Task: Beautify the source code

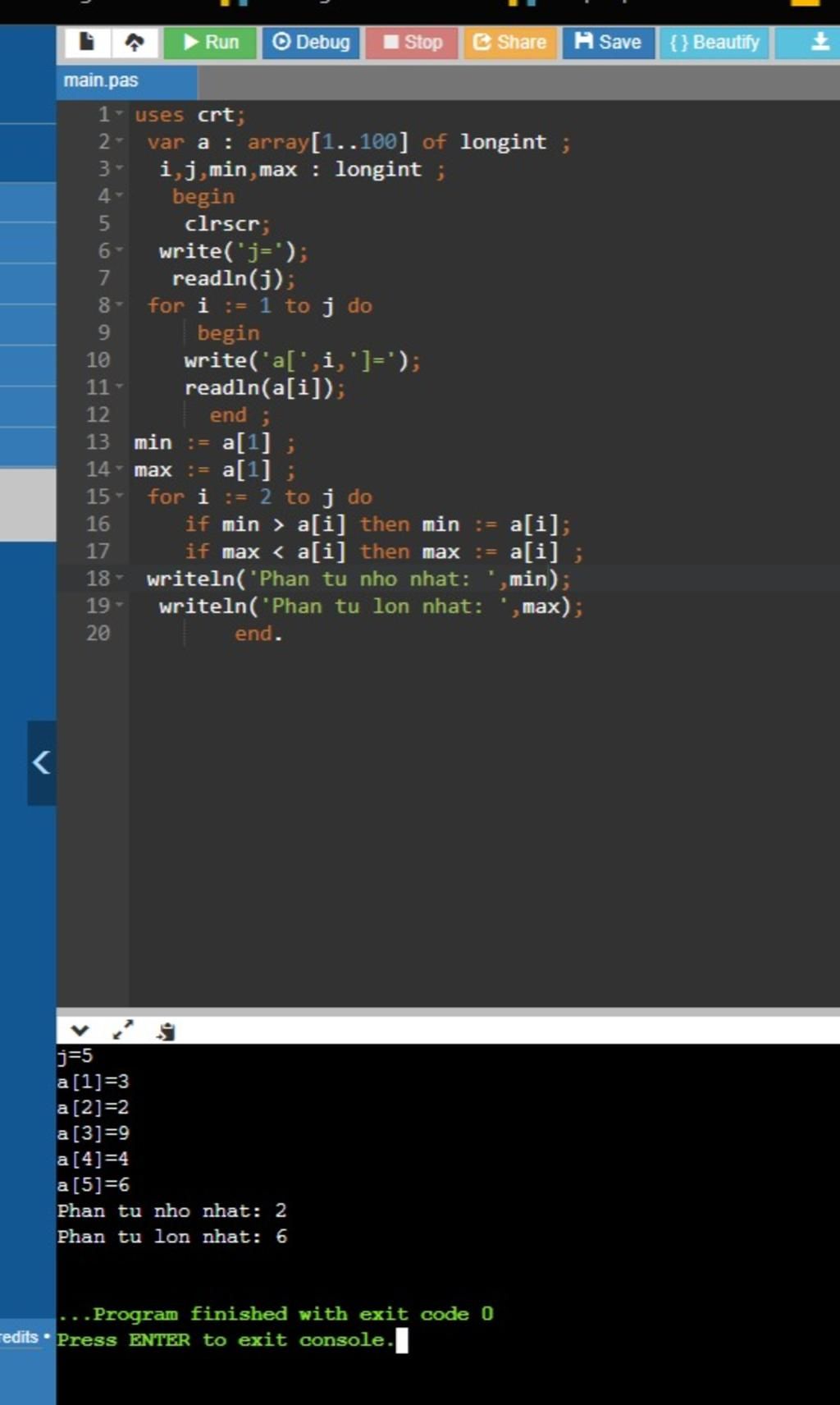Action: click(x=714, y=42)
